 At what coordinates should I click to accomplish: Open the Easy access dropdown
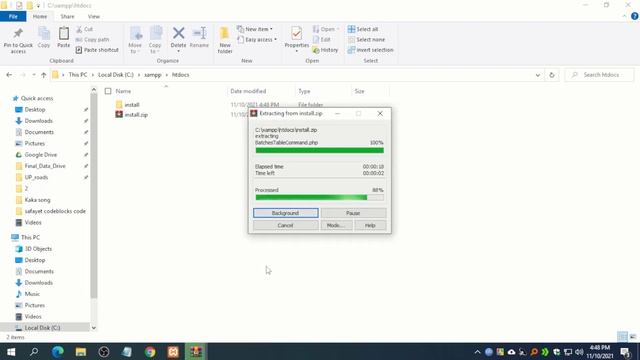[257, 40]
